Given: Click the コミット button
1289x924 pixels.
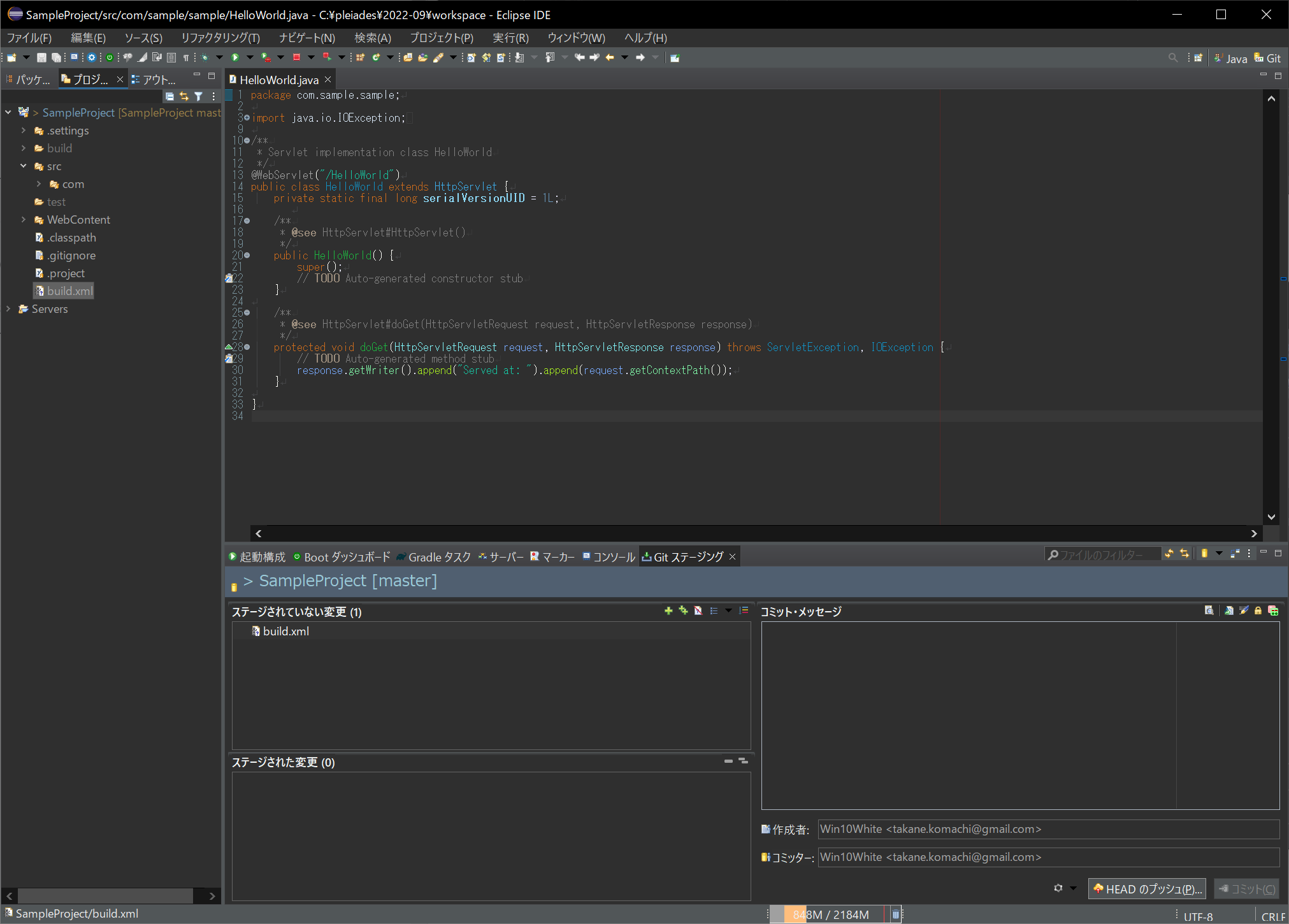Looking at the screenshot, I should [1246, 888].
